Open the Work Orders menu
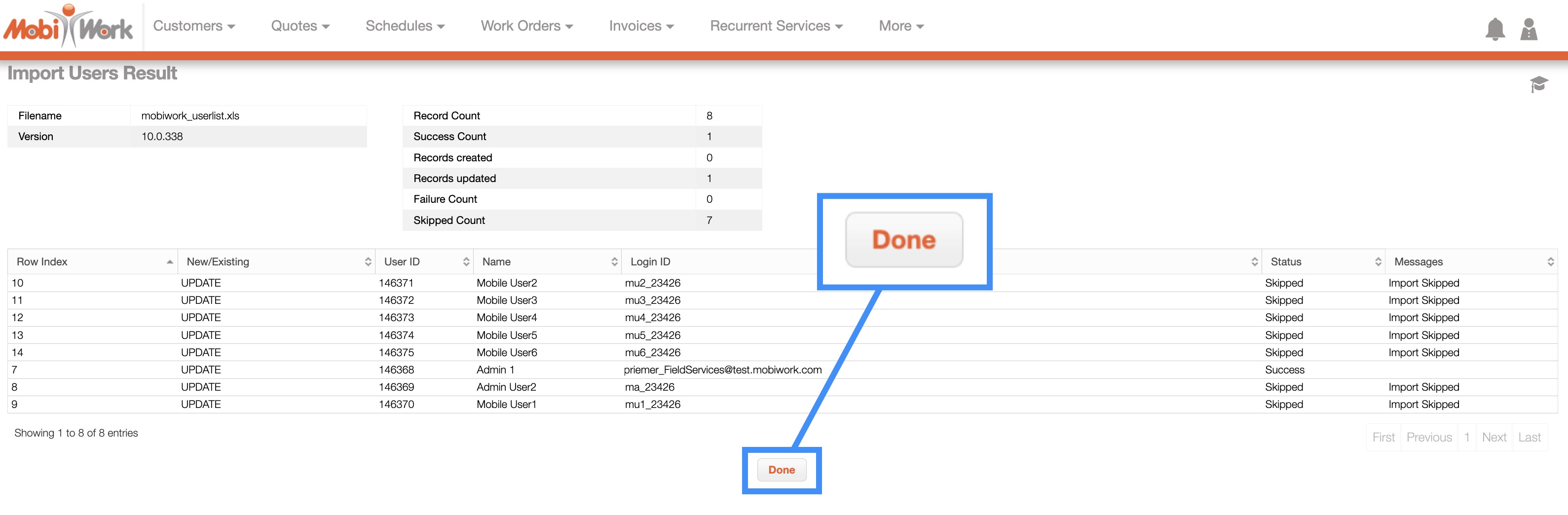Viewport: 1568px width, 515px height. tap(526, 26)
